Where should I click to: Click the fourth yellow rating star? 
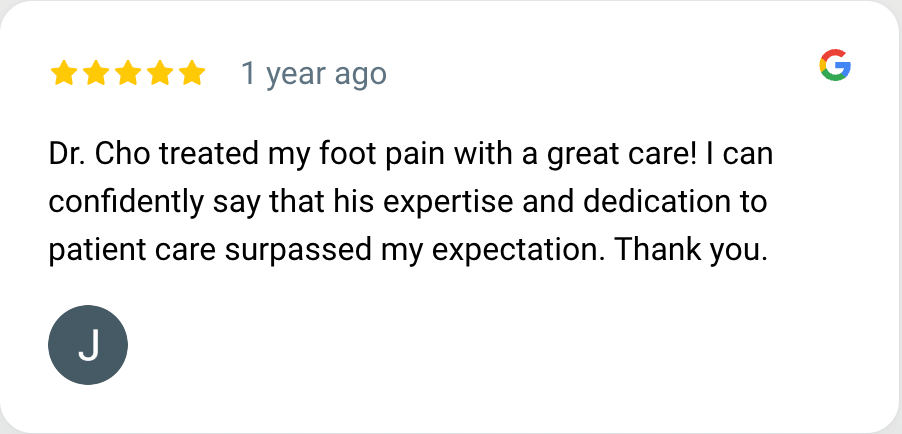pyautogui.click(x=159, y=73)
